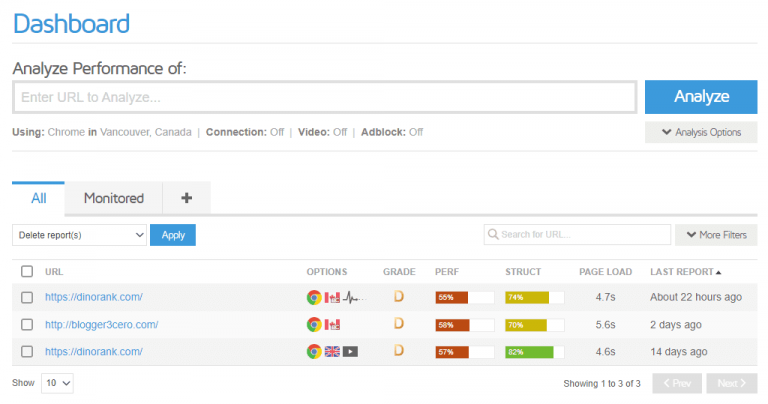Click the Vancouver, Canada location text
Screen dimensions: 768x404
click(x=145, y=132)
